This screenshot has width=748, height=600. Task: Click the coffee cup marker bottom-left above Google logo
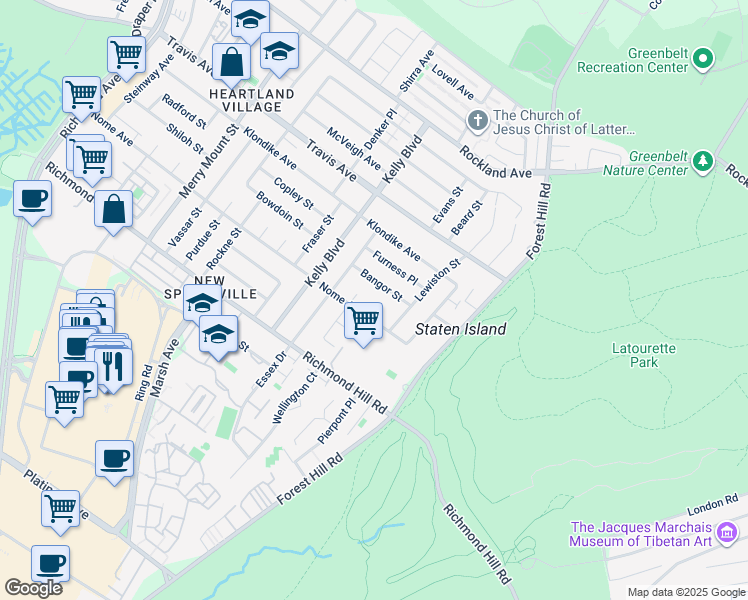pyautogui.click(x=50, y=563)
